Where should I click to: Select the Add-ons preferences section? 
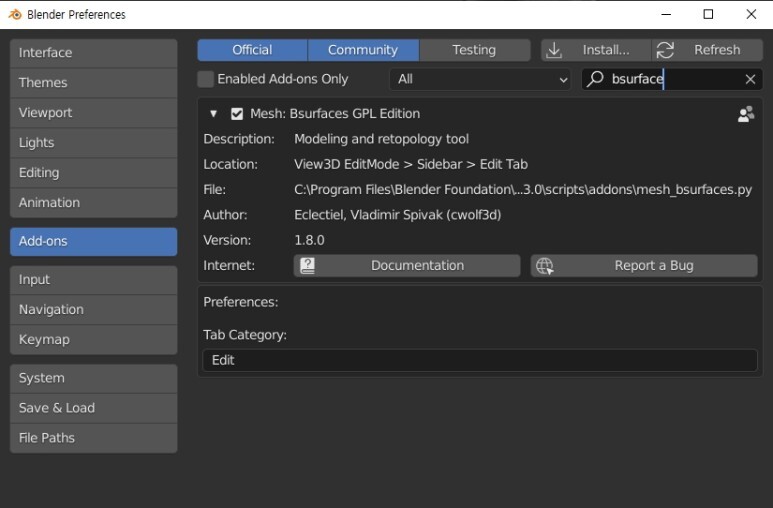point(94,241)
